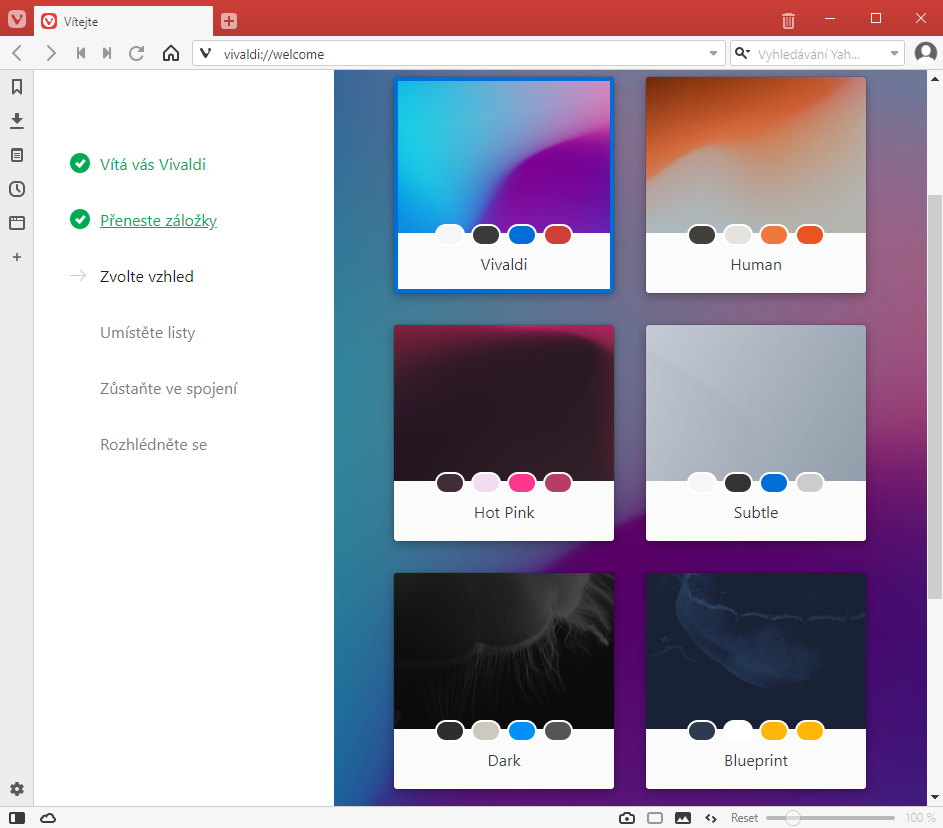Click the fast forward button

click(x=106, y=54)
